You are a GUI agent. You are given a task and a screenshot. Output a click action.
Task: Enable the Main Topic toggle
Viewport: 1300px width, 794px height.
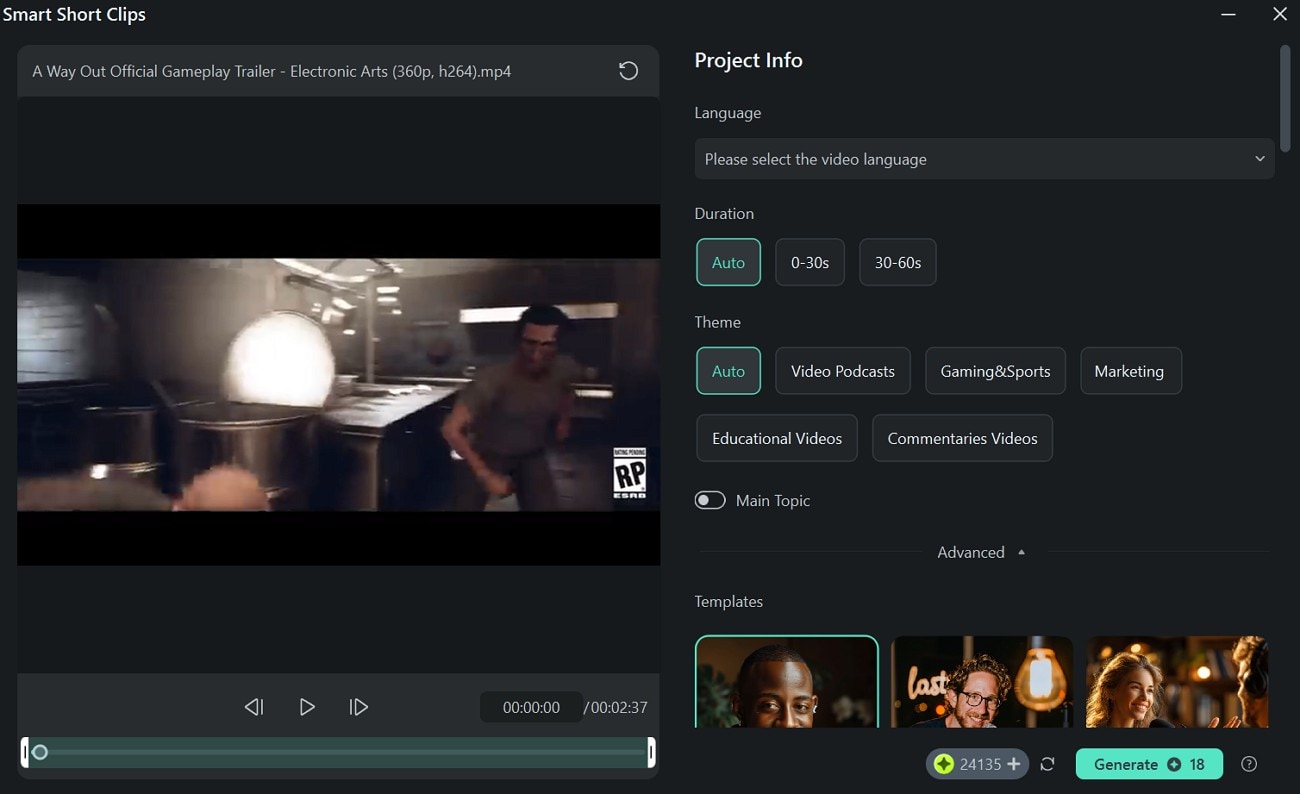click(710, 499)
